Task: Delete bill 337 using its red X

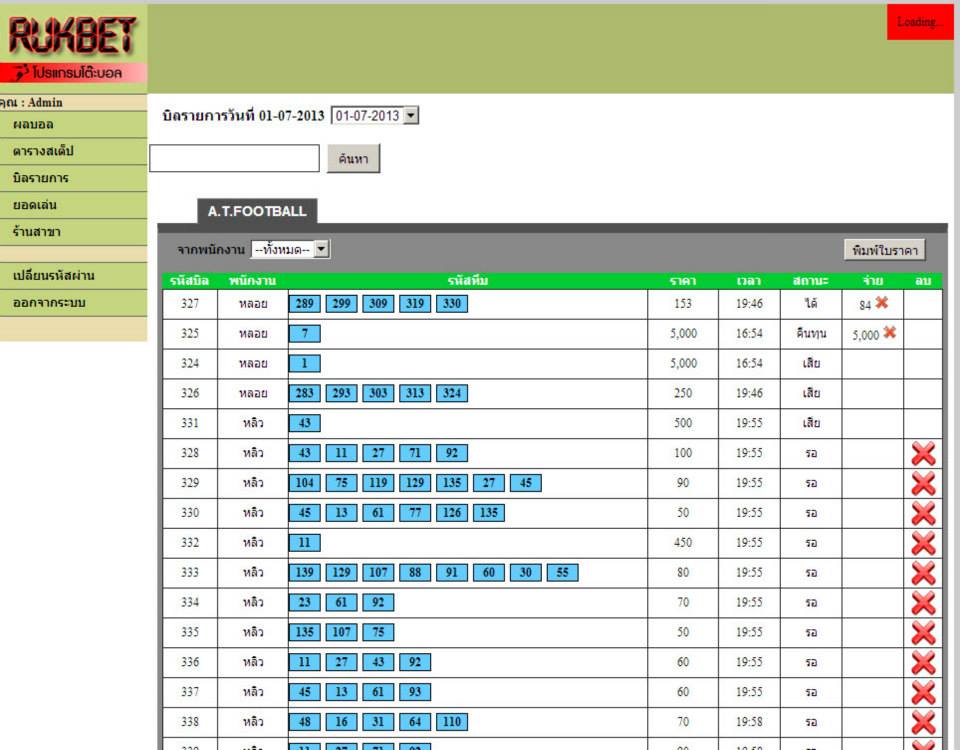Action: [x=923, y=693]
